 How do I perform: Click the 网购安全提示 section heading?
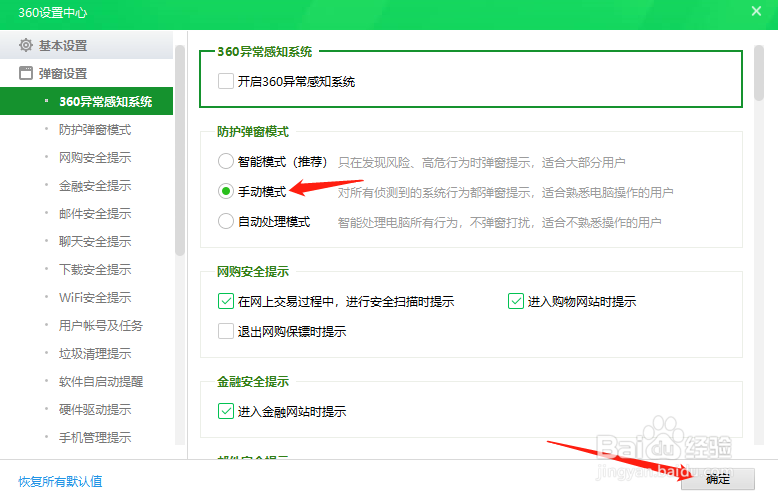point(253,271)
